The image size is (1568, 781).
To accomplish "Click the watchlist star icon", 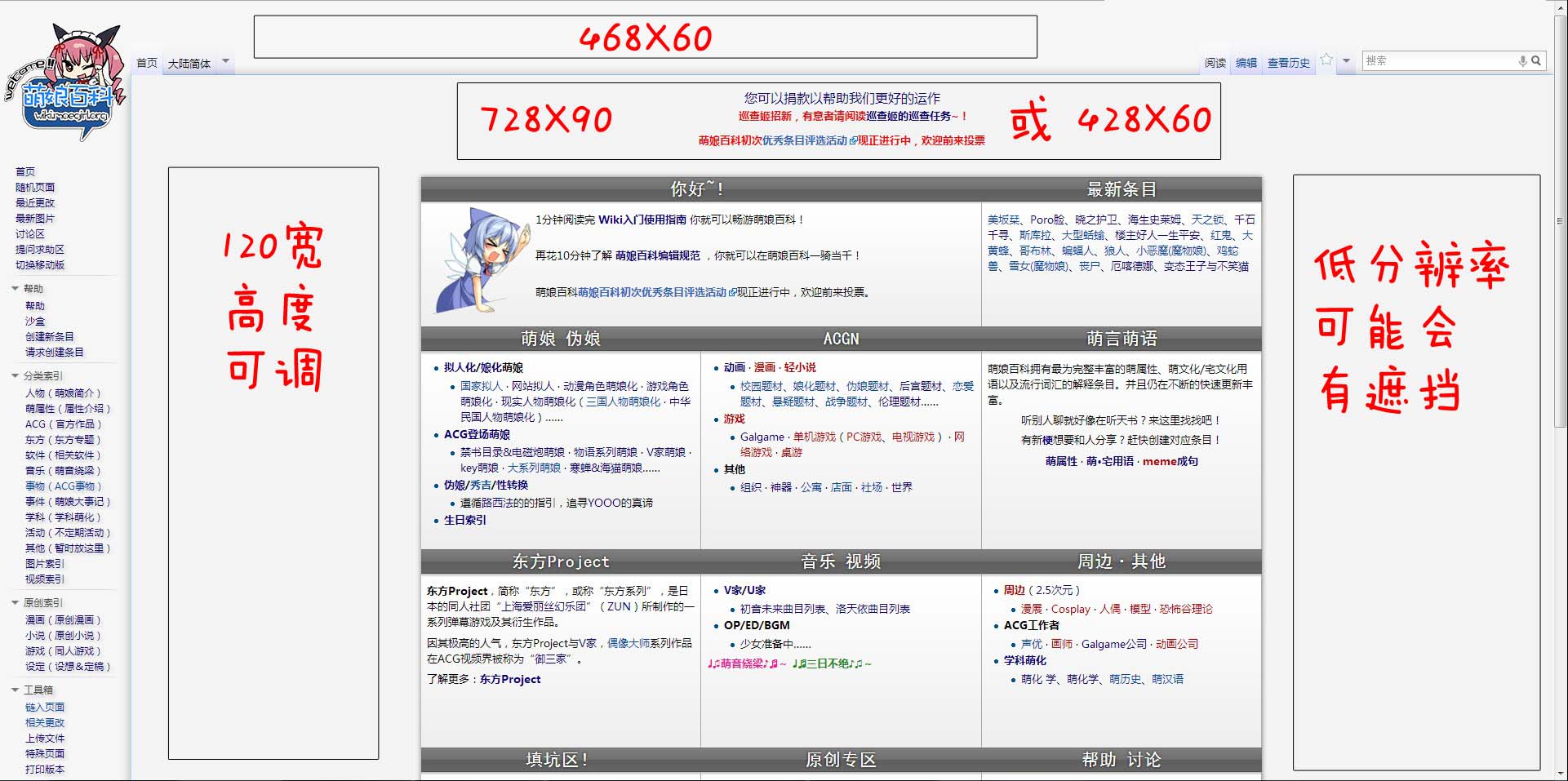I will (1326, 60).
